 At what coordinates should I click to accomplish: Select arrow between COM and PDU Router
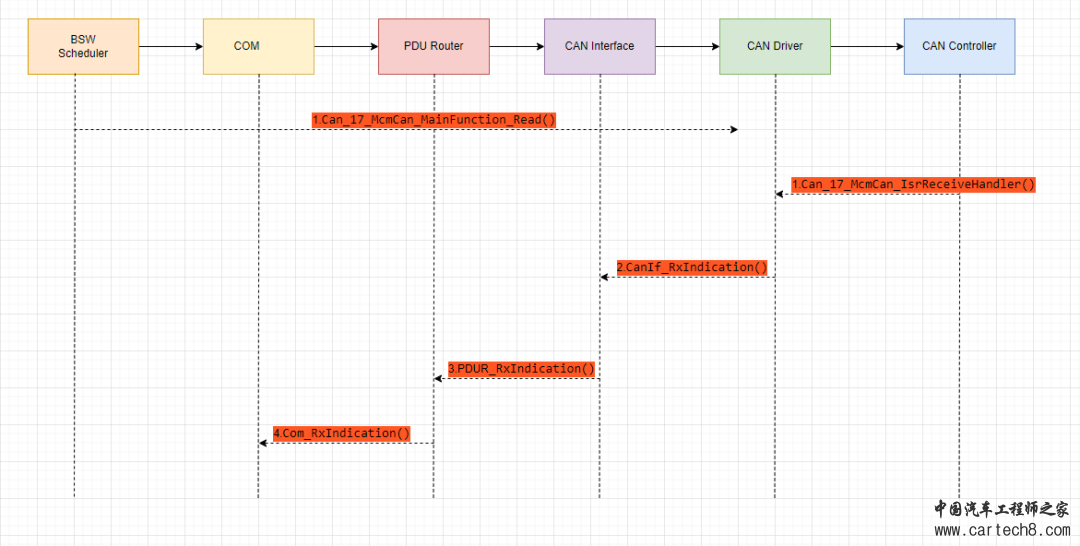pyautogui.click(x=345, y=46)
